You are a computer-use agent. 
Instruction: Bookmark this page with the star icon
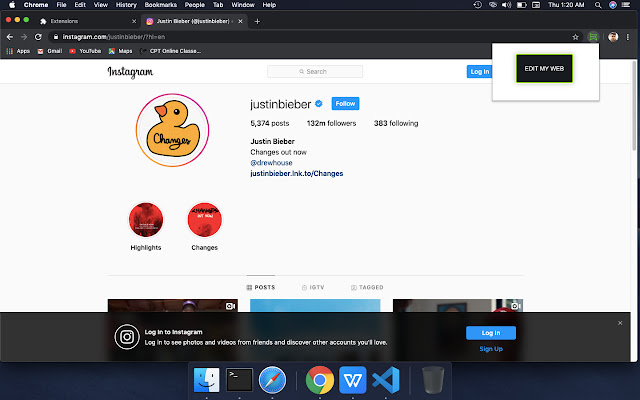(576, 37)
